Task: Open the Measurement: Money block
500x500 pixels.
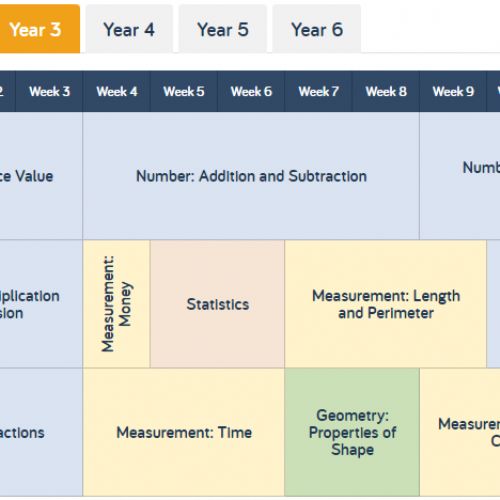Action: click(x=117, y=304)
